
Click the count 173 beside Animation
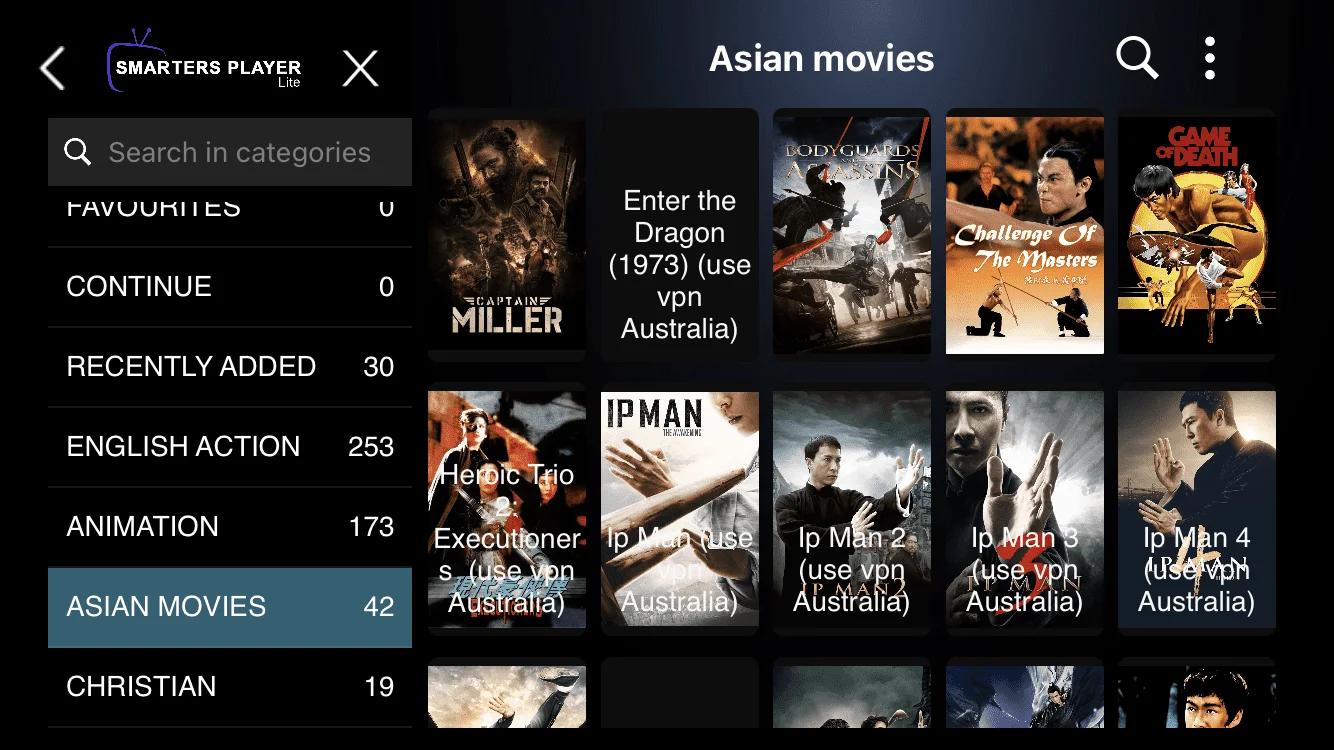tap(371, 527)
